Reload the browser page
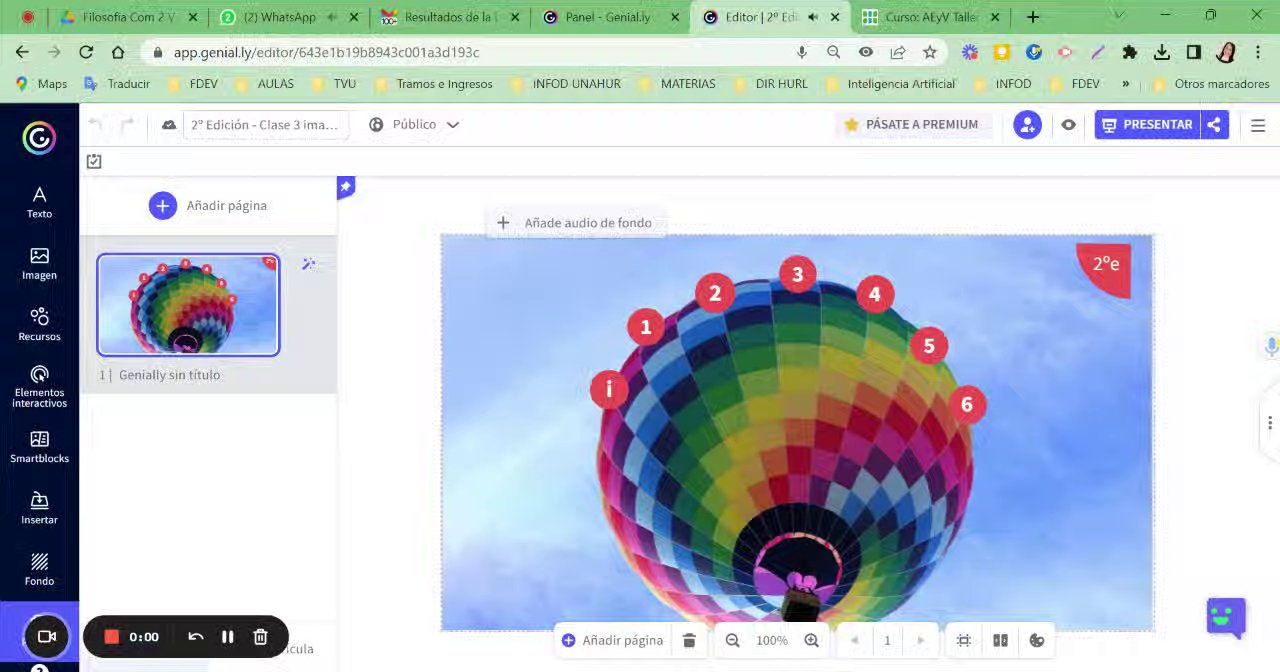The width and height of the screenshot is (1280, 672). point(86,52)
